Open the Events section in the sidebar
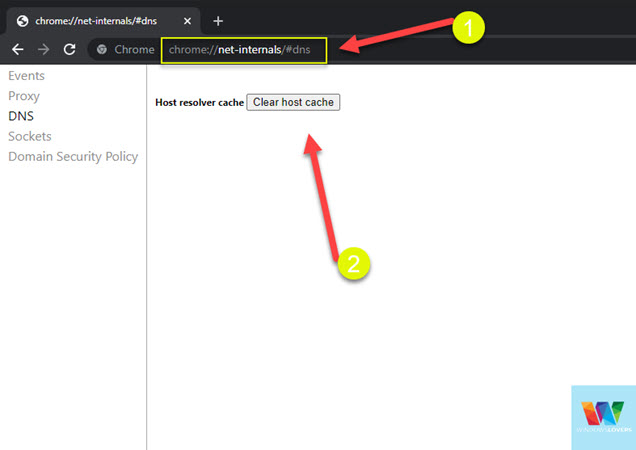This screenshot has width=636, height=450. 26,76
